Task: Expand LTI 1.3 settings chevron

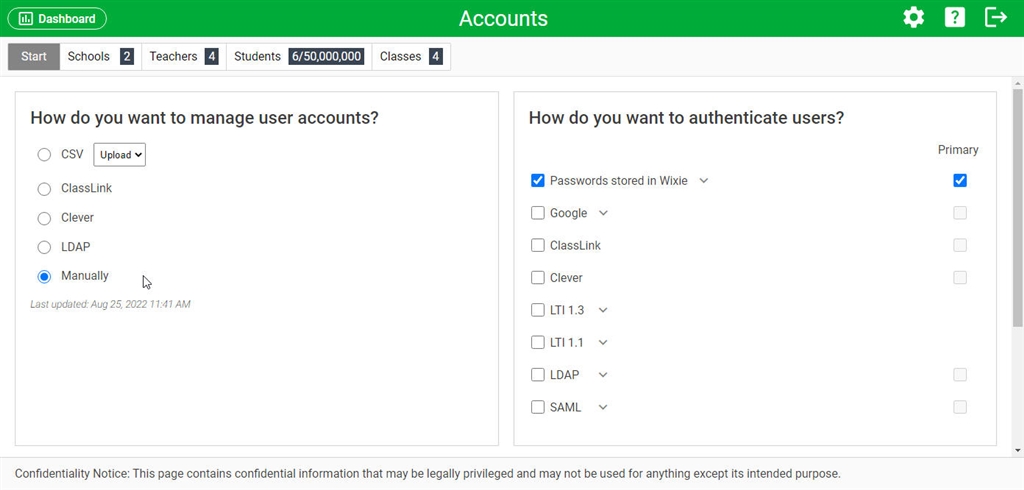Action: click(603, 310)
